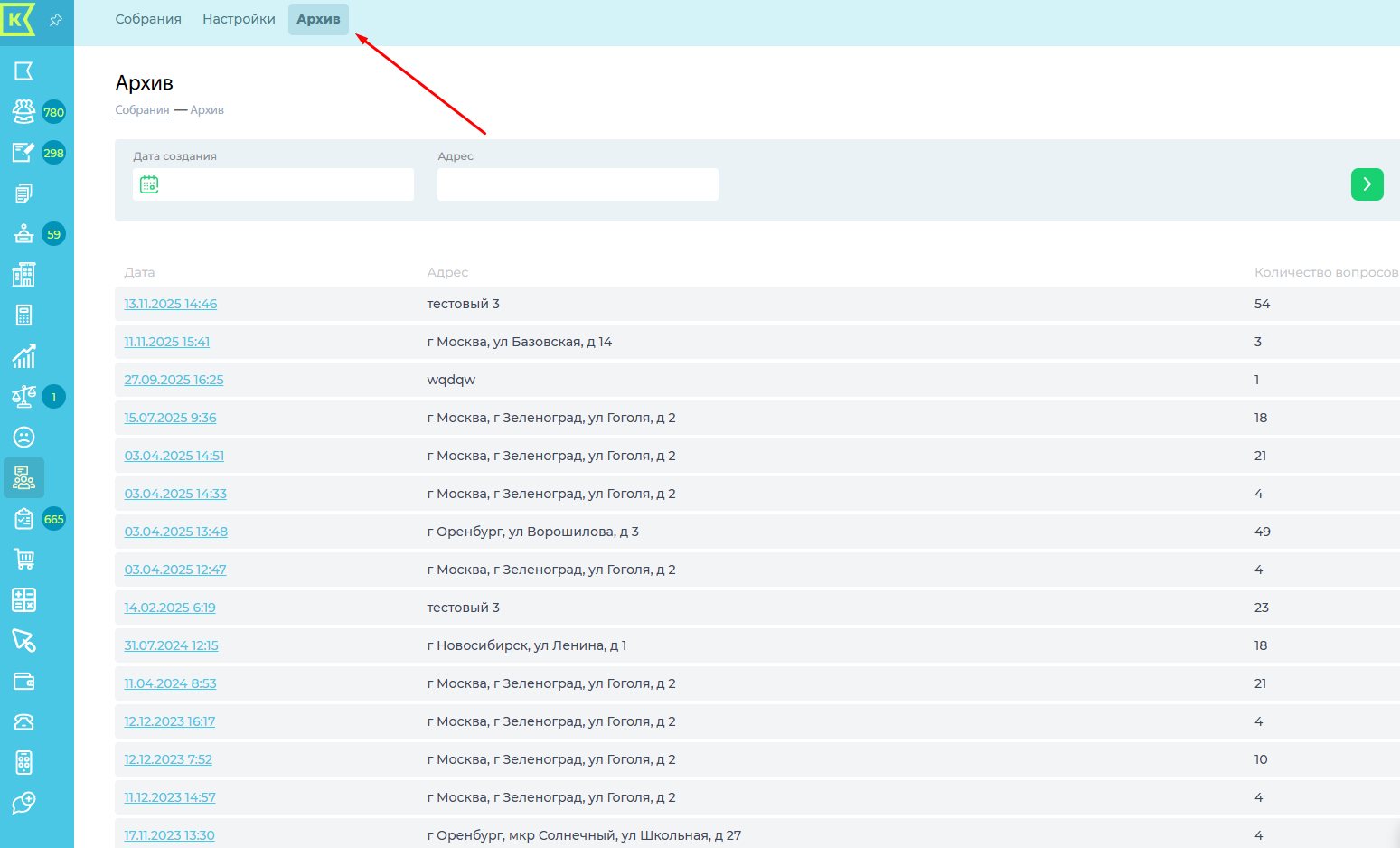The height and width of the screenshot is (848, 1400).
Task: Switch to the Собрания tab
Action: [148, 19]
